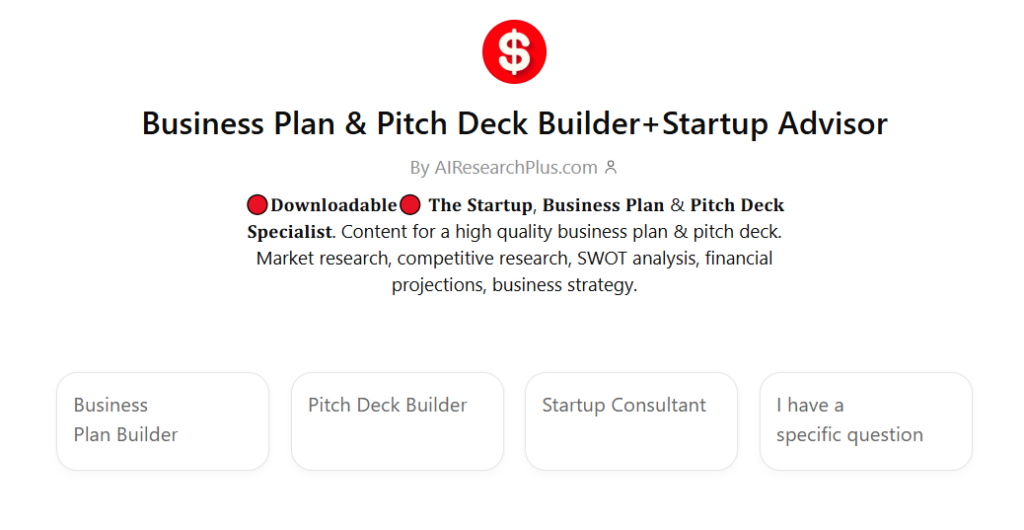Click the "financial" word in description
Viewport: 1024px width, 530px height.
(x=736, y=258)
